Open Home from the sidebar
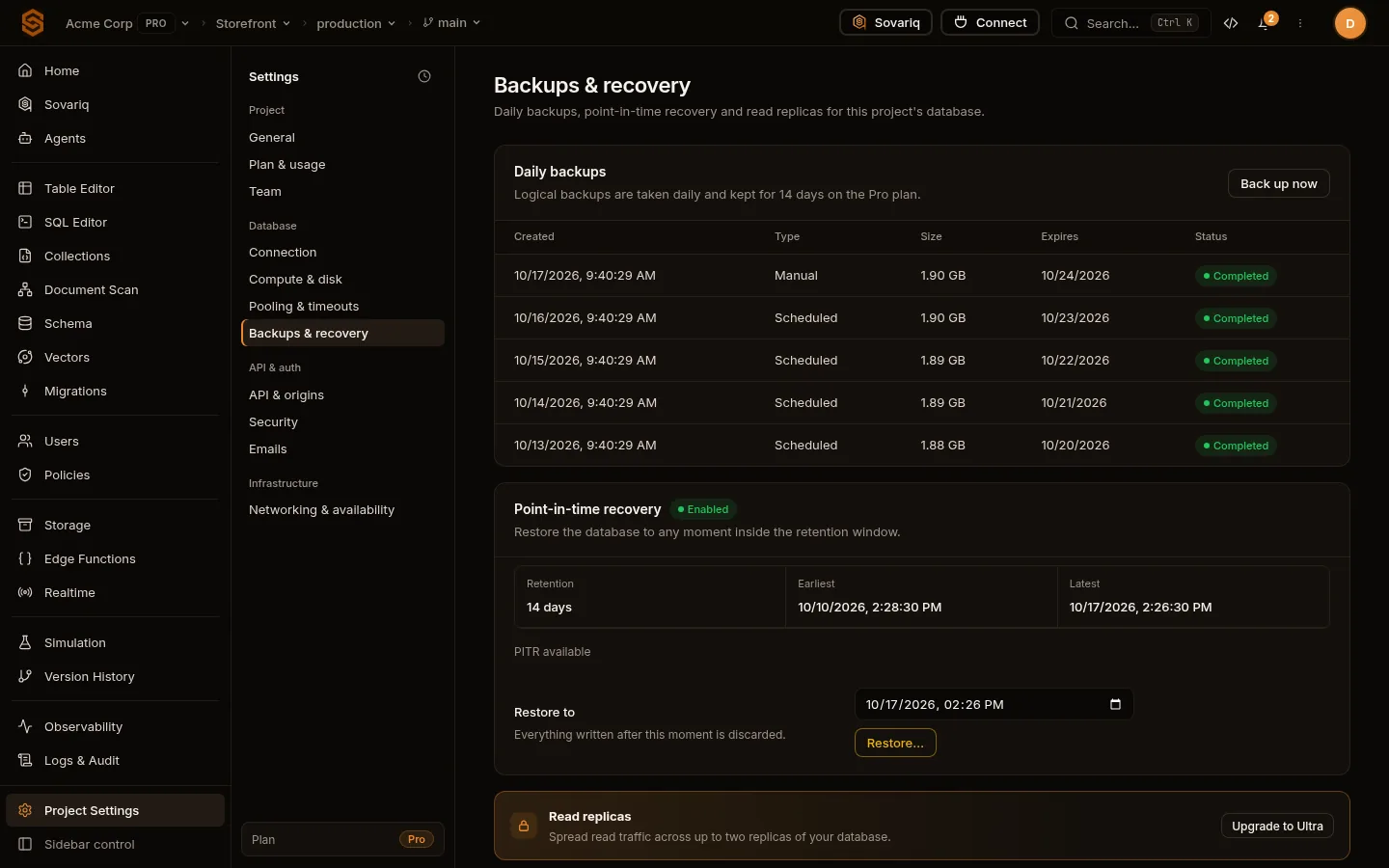The width and height of the screenshot is (1389, 868). (x=116, y=70)
